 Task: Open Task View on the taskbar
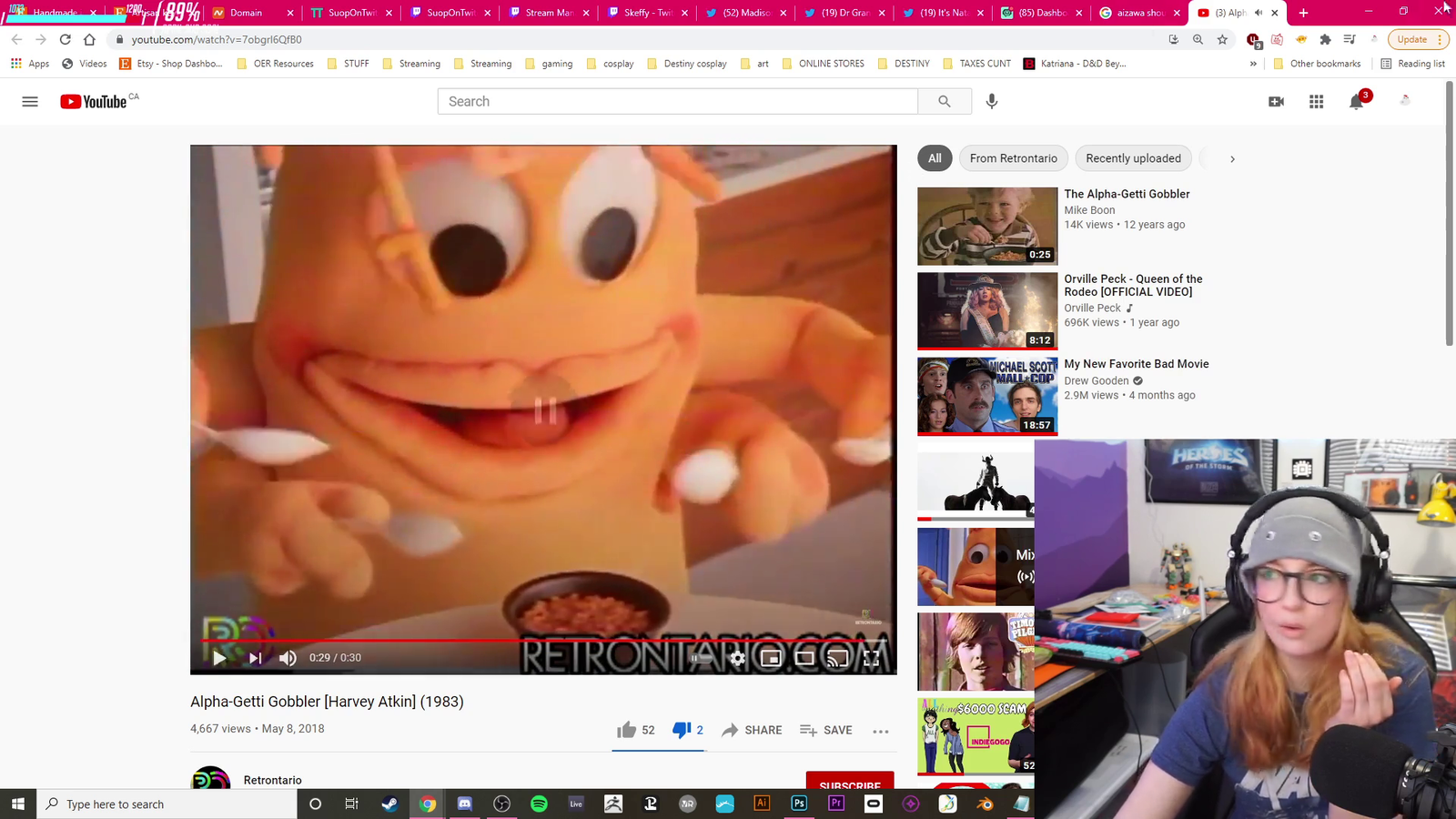click(352, 804)
